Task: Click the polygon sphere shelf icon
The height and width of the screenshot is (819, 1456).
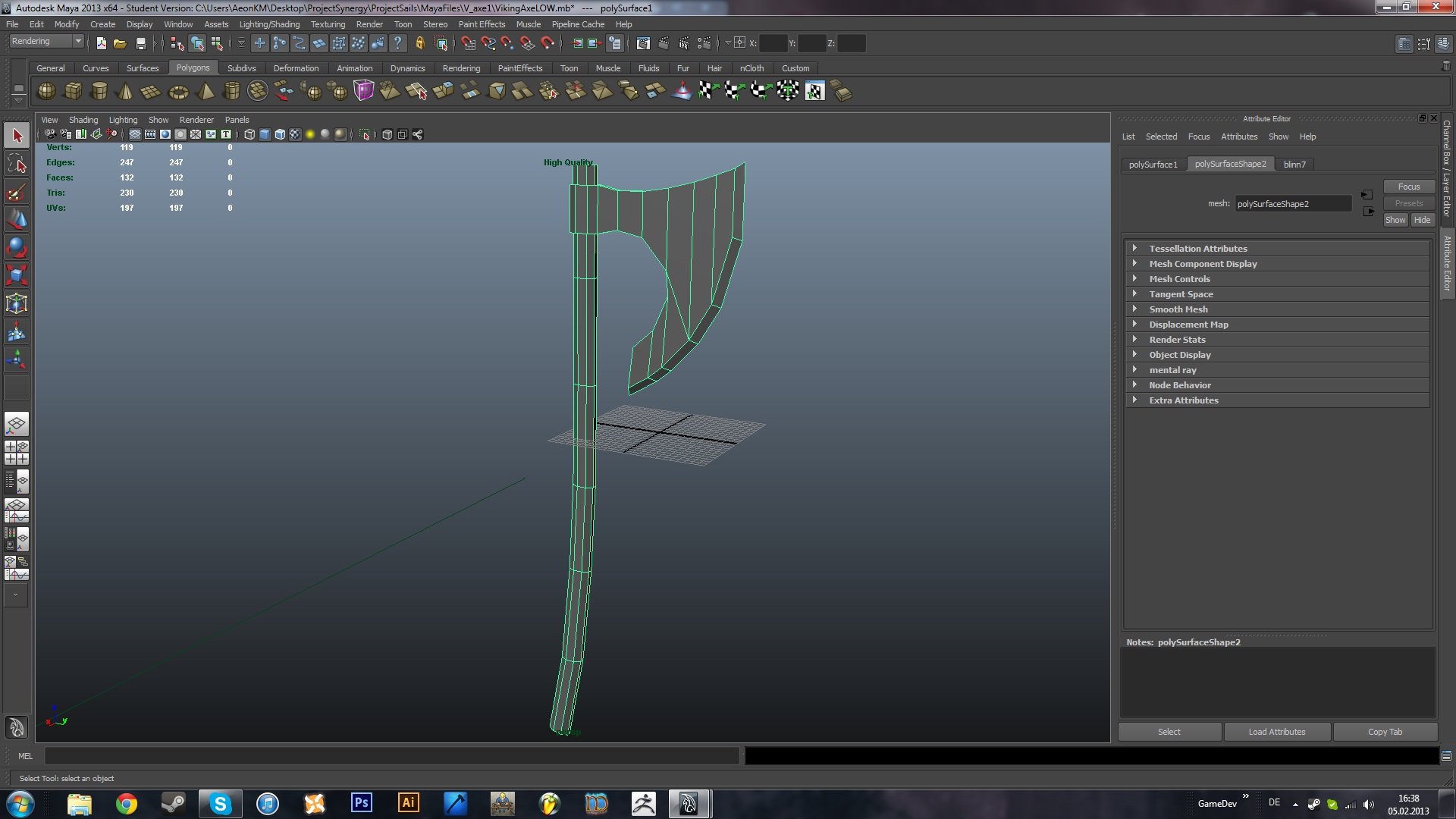Action: click(46, 92)
